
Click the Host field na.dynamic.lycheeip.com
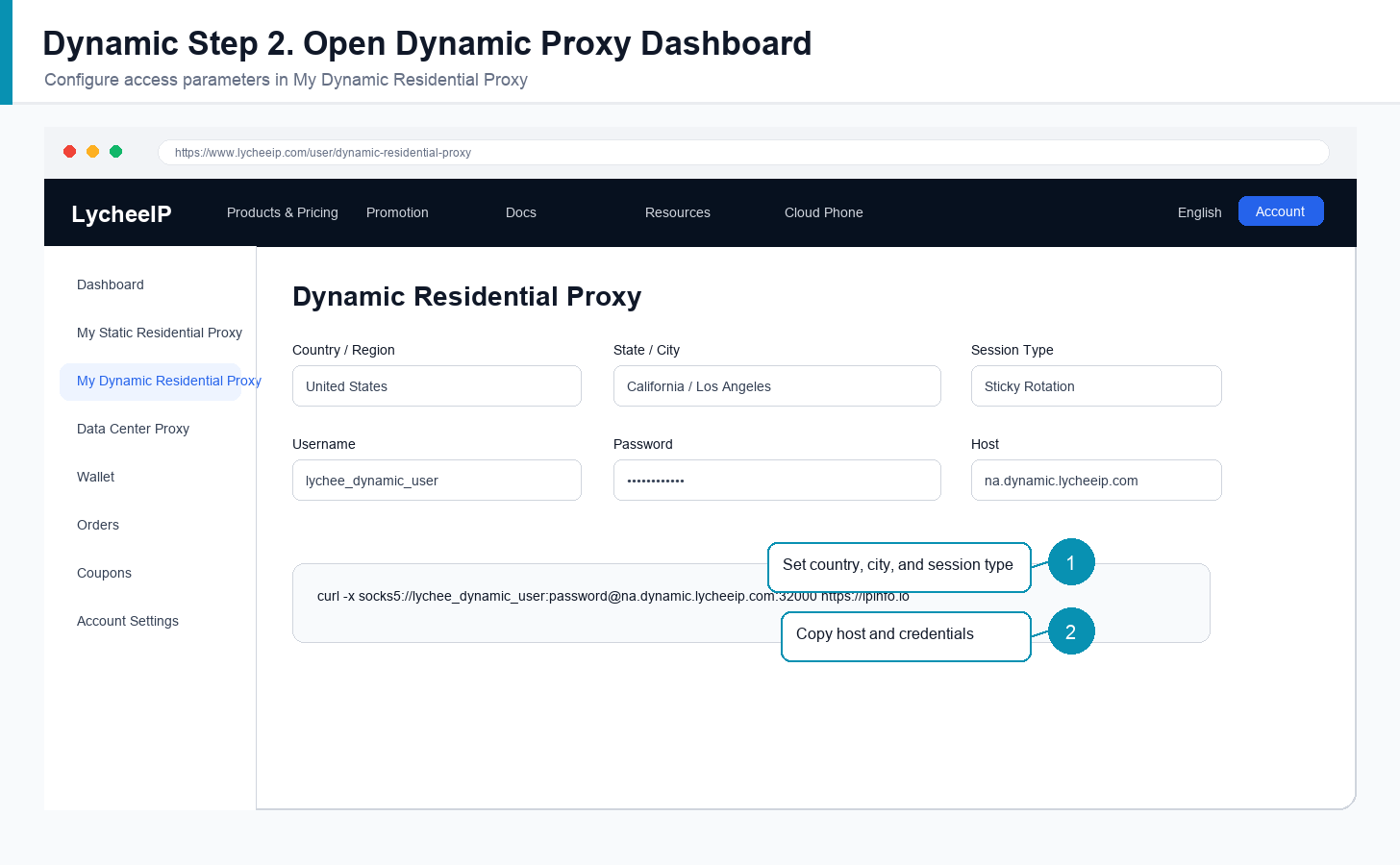(1096, 481)
